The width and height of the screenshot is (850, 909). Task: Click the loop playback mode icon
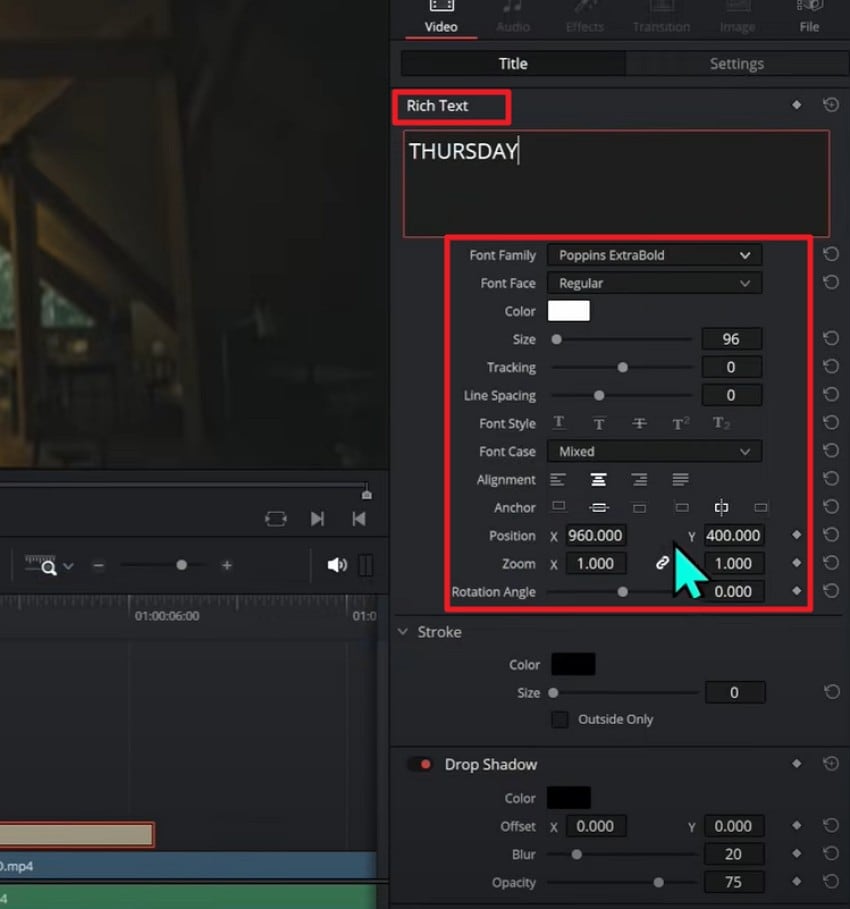pyautogui.click(x=273, y=518)
